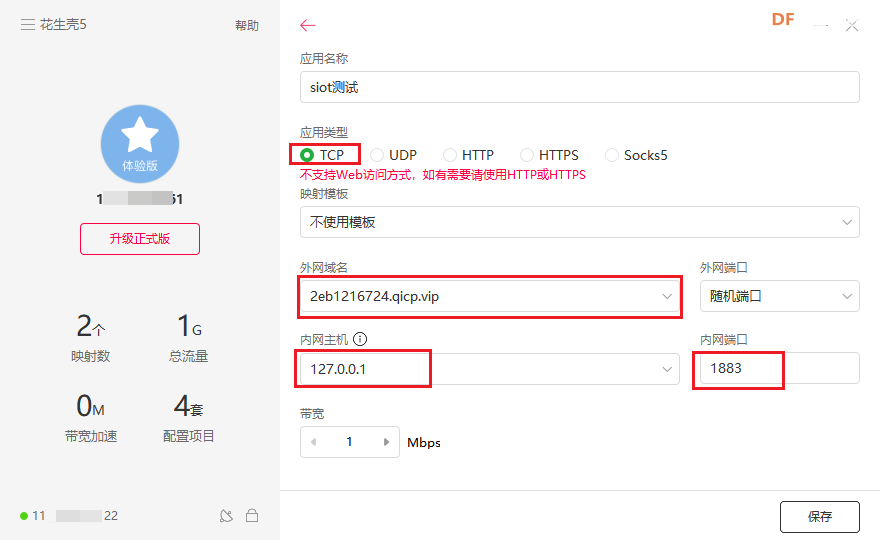Select the UDP application type
This screenshot has height=540, width=880.
[x=377, y=155]
